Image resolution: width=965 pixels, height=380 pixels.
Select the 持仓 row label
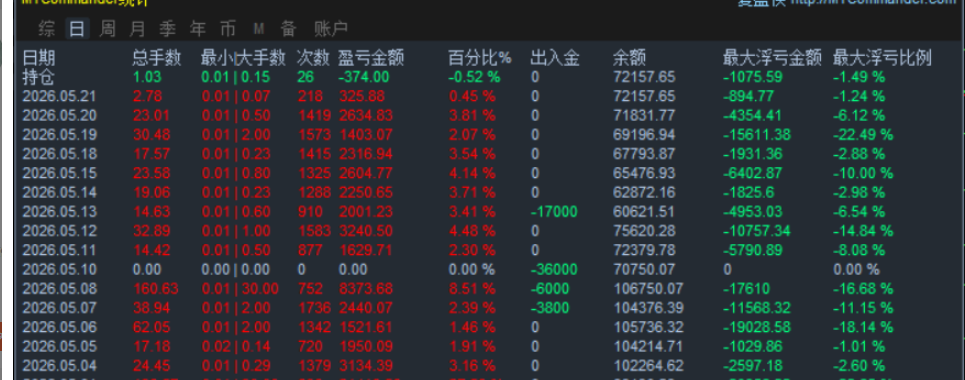click(39, 77)
